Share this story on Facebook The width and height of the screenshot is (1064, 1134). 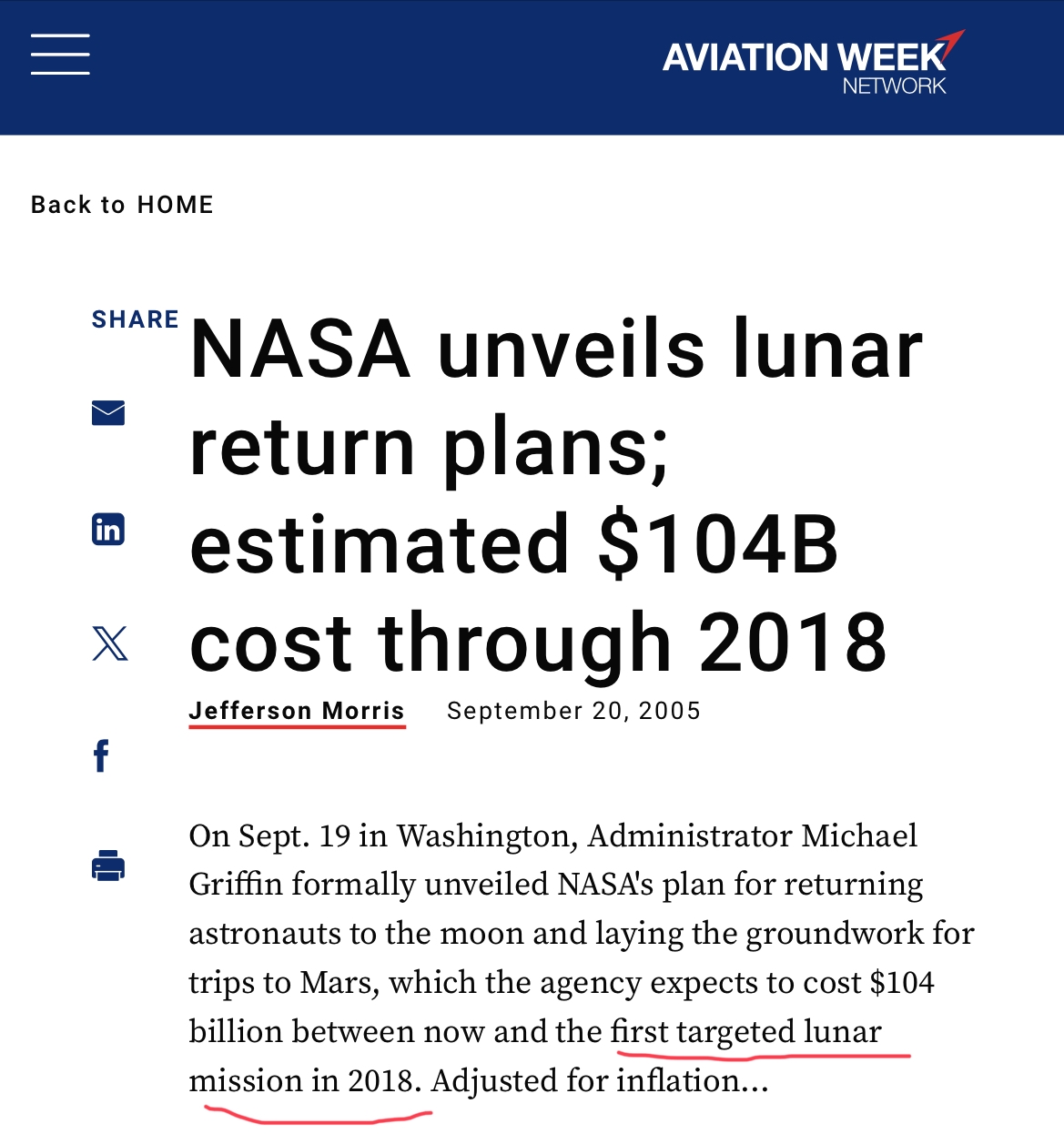point(101,755)
